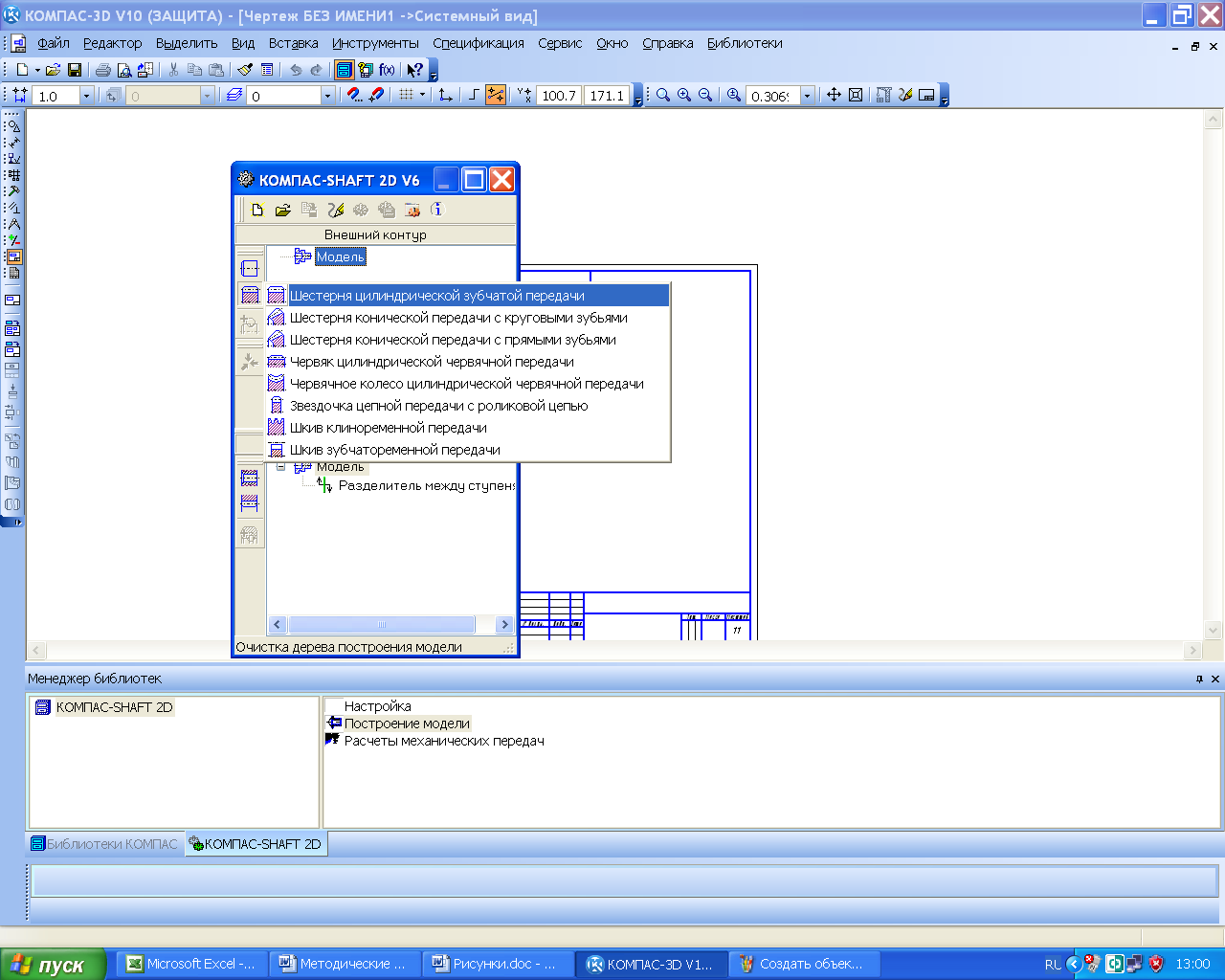Select Червячное колесо цилиндрической червячной передачи
Viewport: 1225px width, 980px height.
(467, 384)
